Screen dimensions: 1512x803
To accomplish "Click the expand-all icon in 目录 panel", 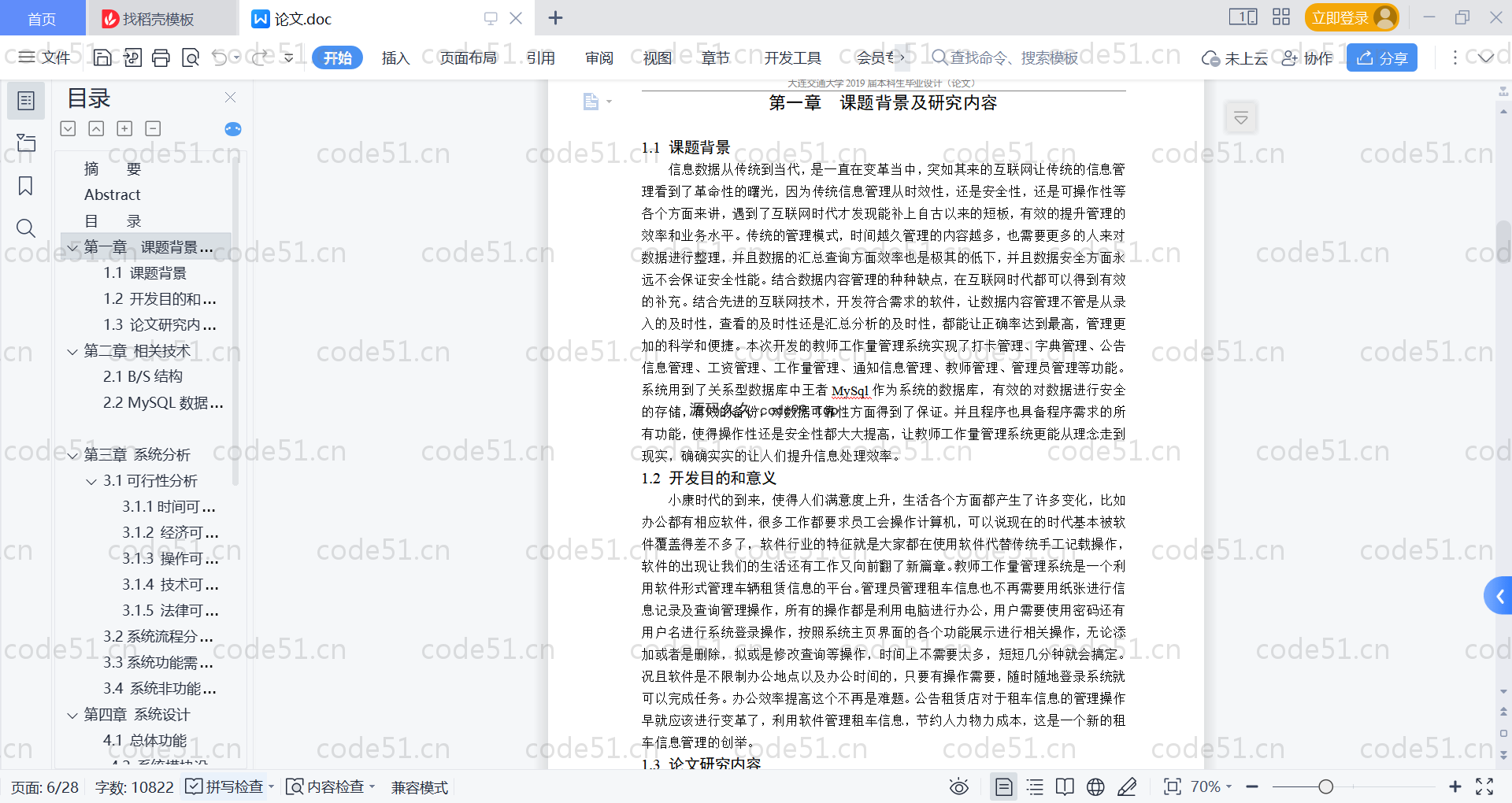I will (x=69, y=128).
